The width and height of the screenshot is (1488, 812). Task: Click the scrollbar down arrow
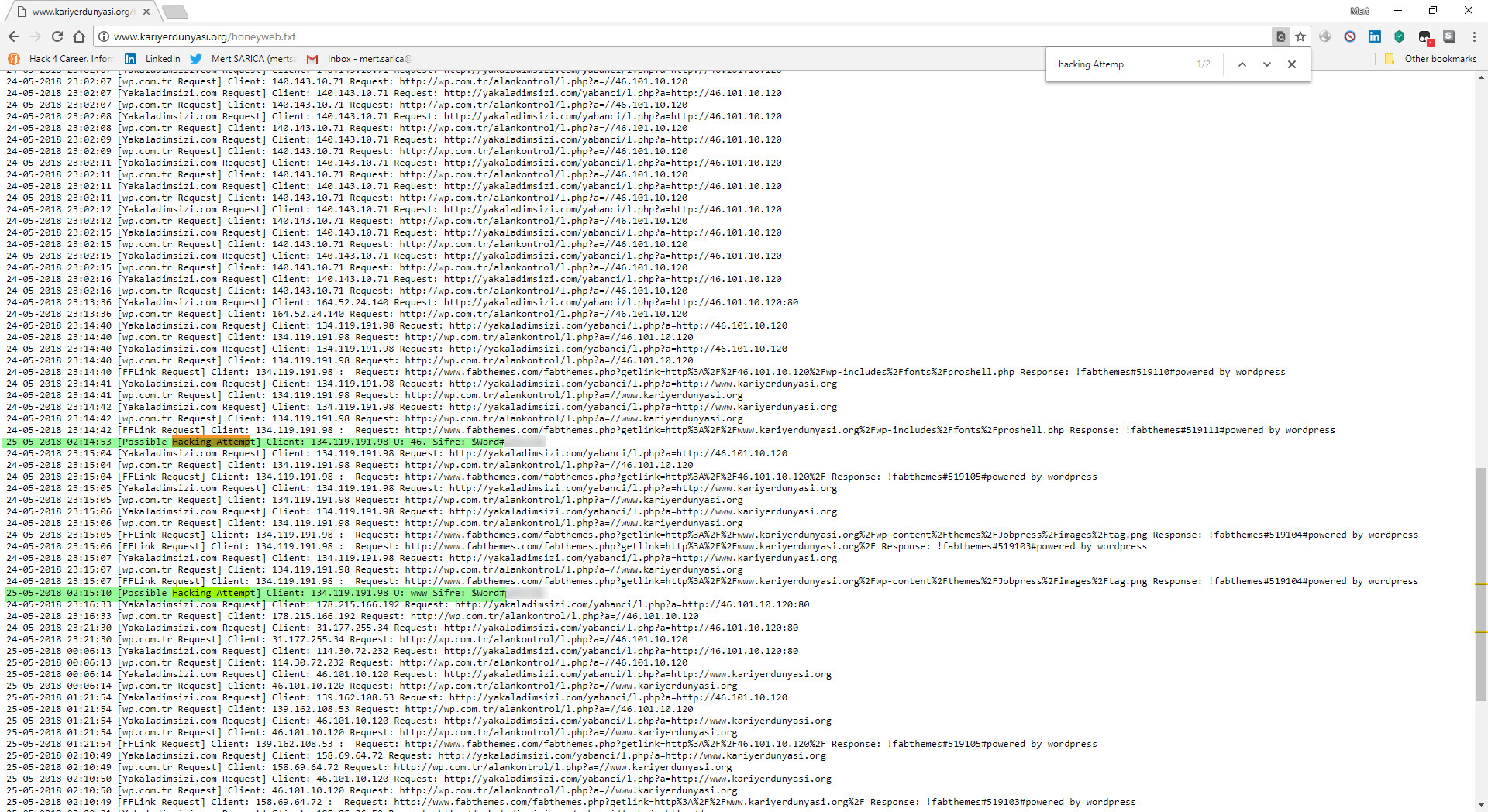pyautogui.click(x=1481, y=805)
